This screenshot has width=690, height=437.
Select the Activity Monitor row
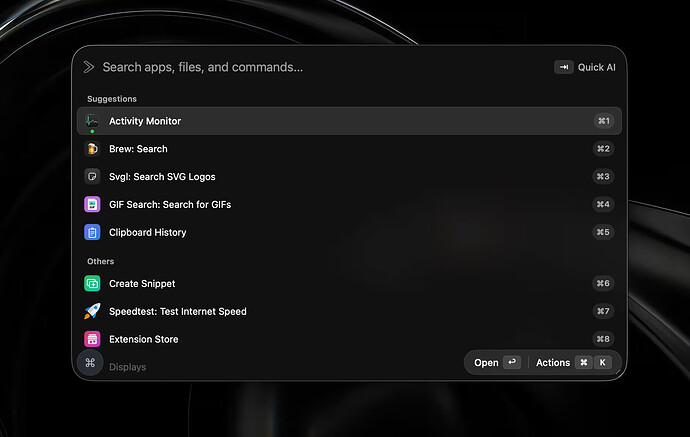click(349, 121)
